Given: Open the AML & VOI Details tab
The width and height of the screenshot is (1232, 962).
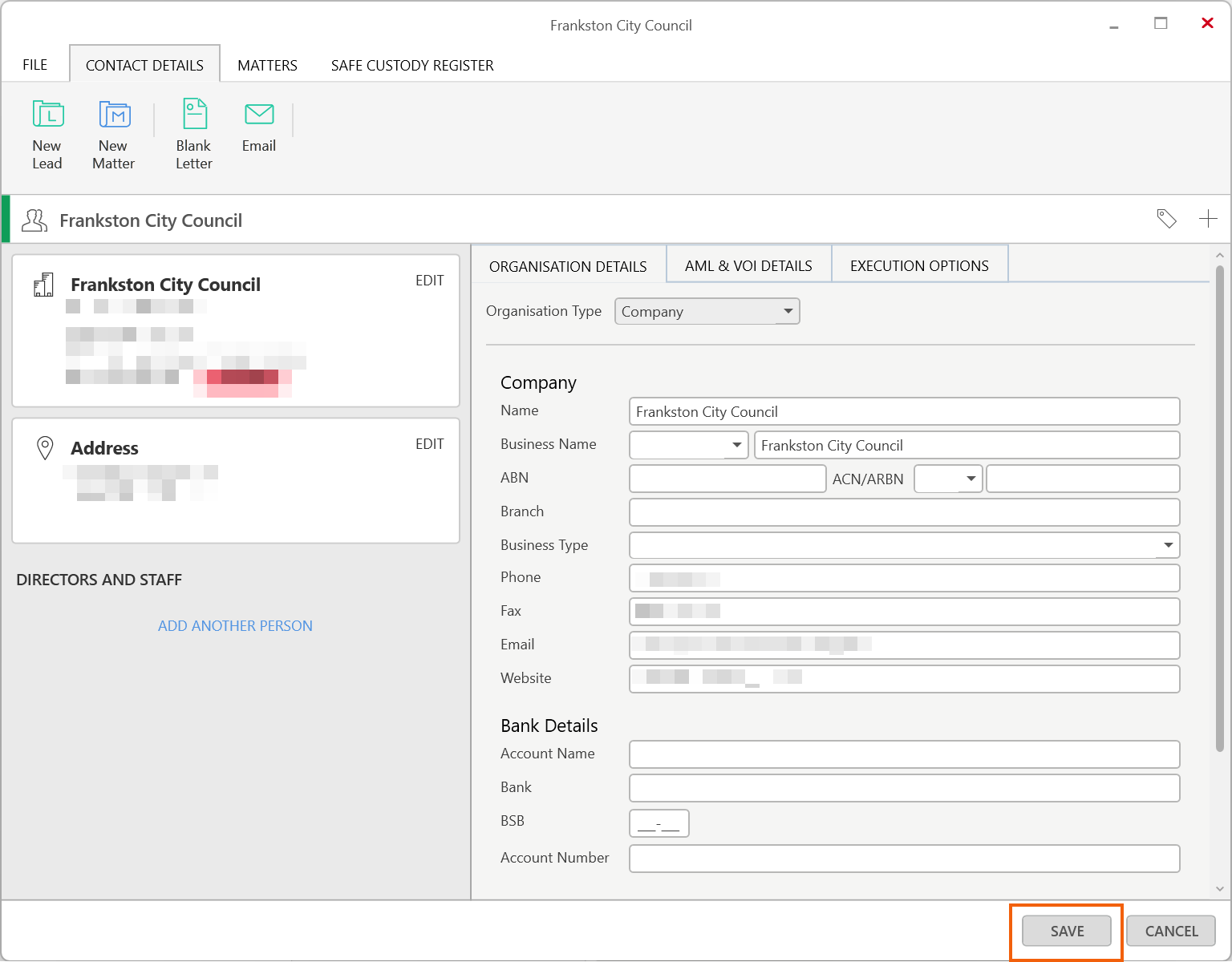Looking at the screenshot, I should [748, 266].
